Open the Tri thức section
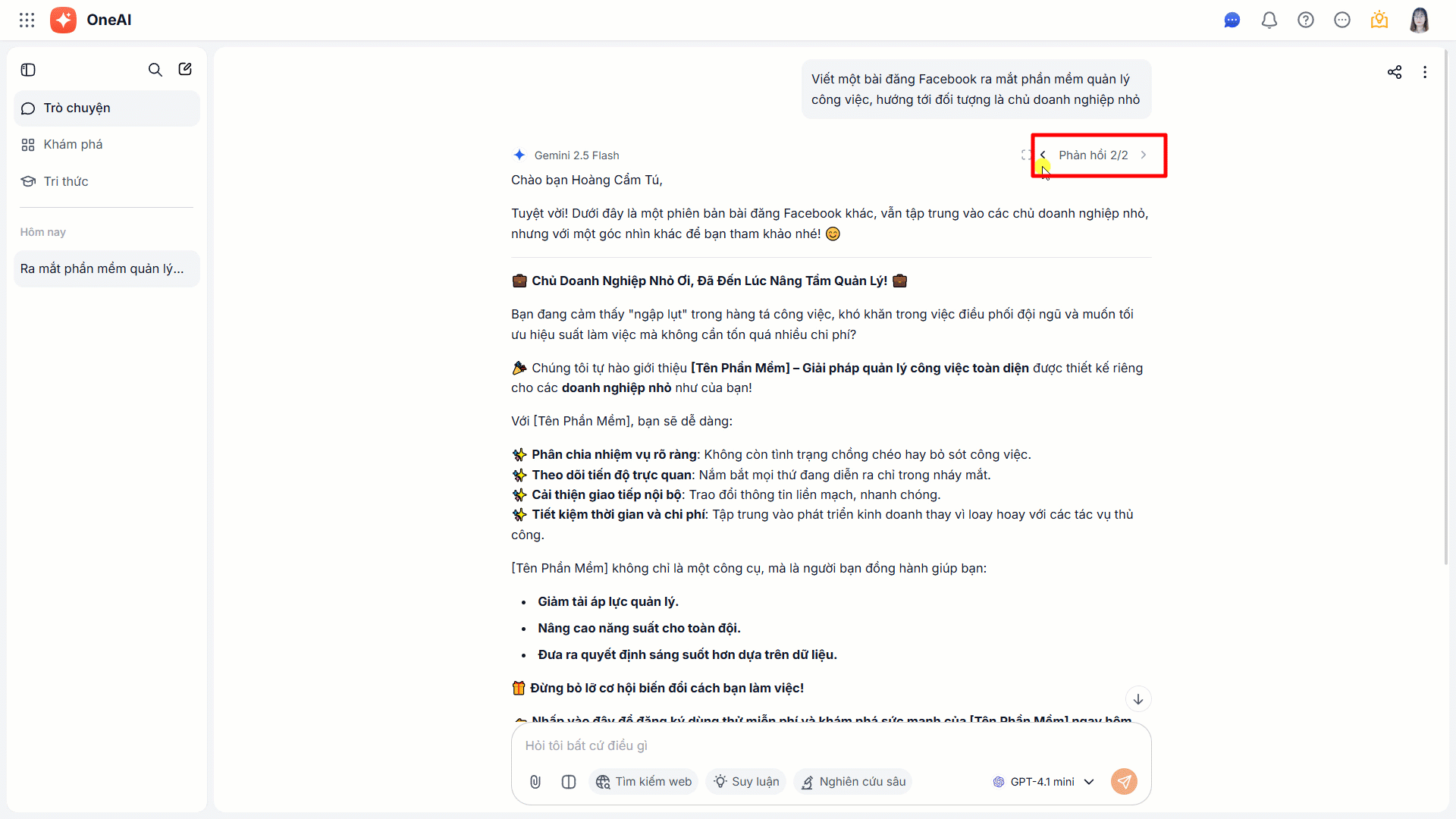Image resolution: width=1456 pixels, height=819 pixels. (66, 181)
